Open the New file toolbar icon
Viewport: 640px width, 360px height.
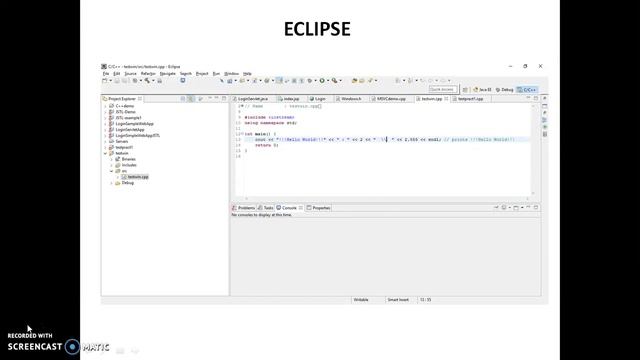coord(105,81)
